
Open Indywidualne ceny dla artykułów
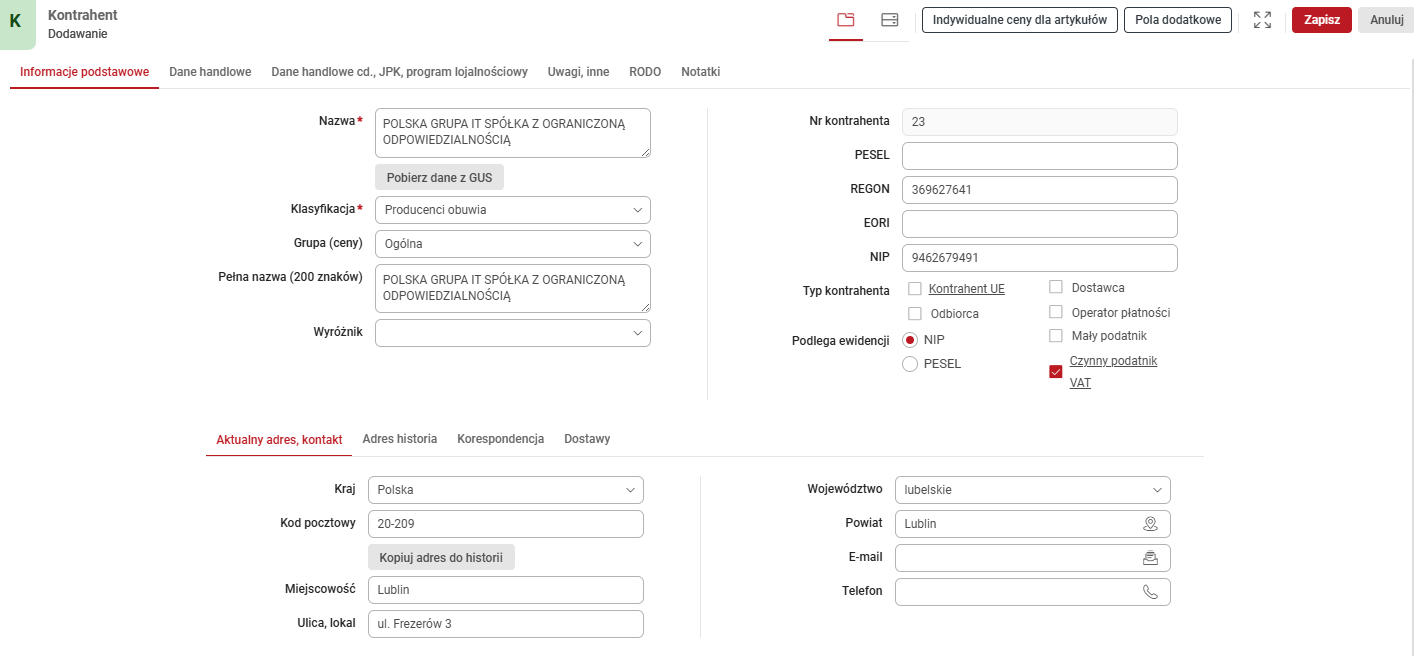[1019, 18]
